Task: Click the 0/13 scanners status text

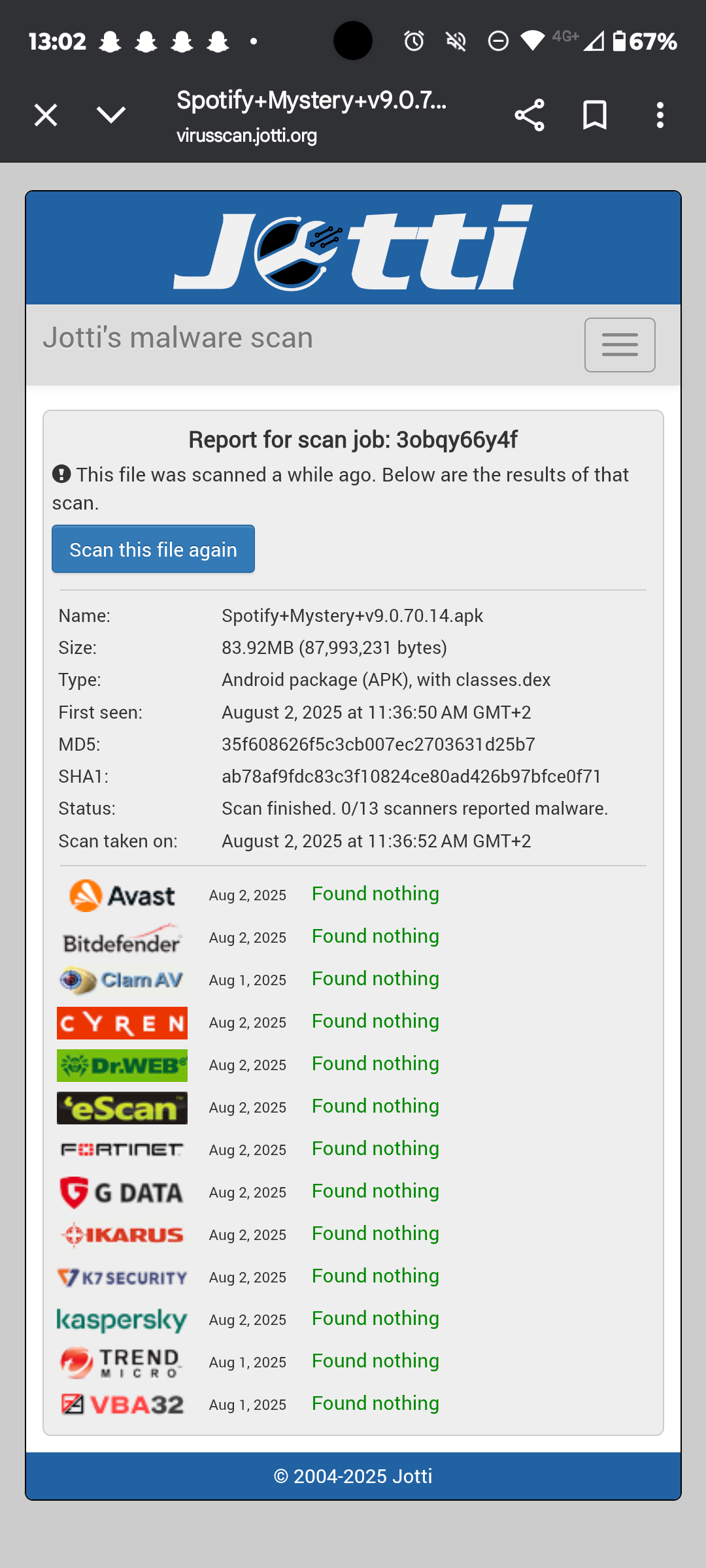Action: 415,809
